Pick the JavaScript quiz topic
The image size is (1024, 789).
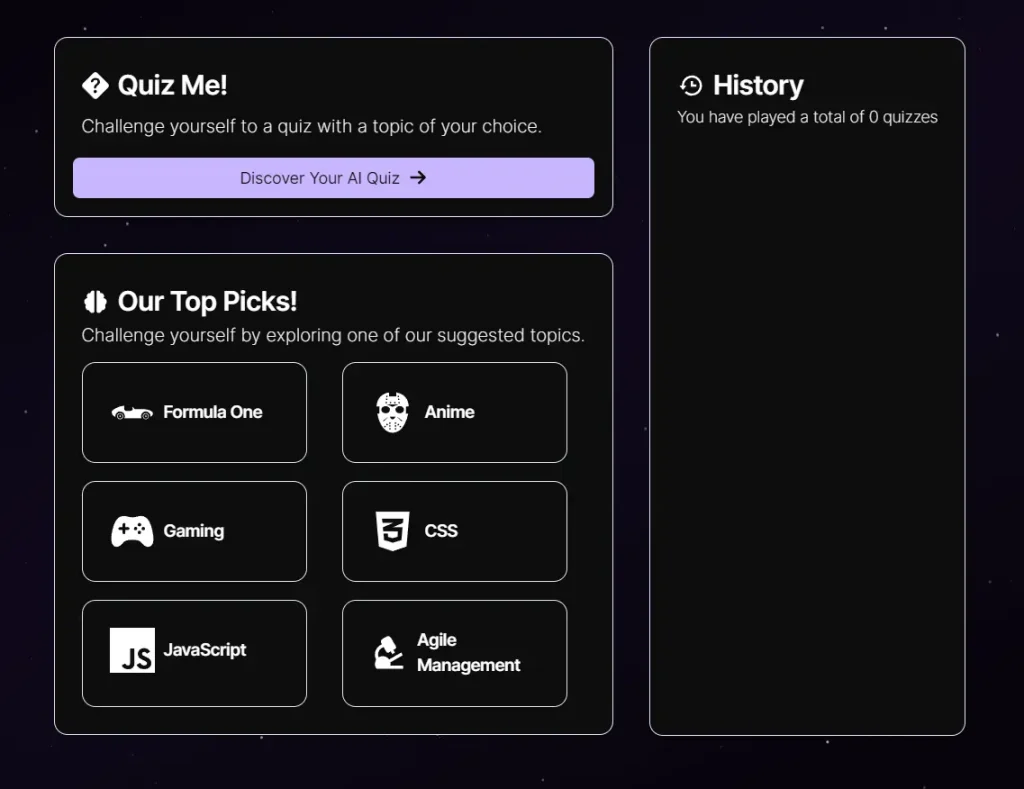194,652
